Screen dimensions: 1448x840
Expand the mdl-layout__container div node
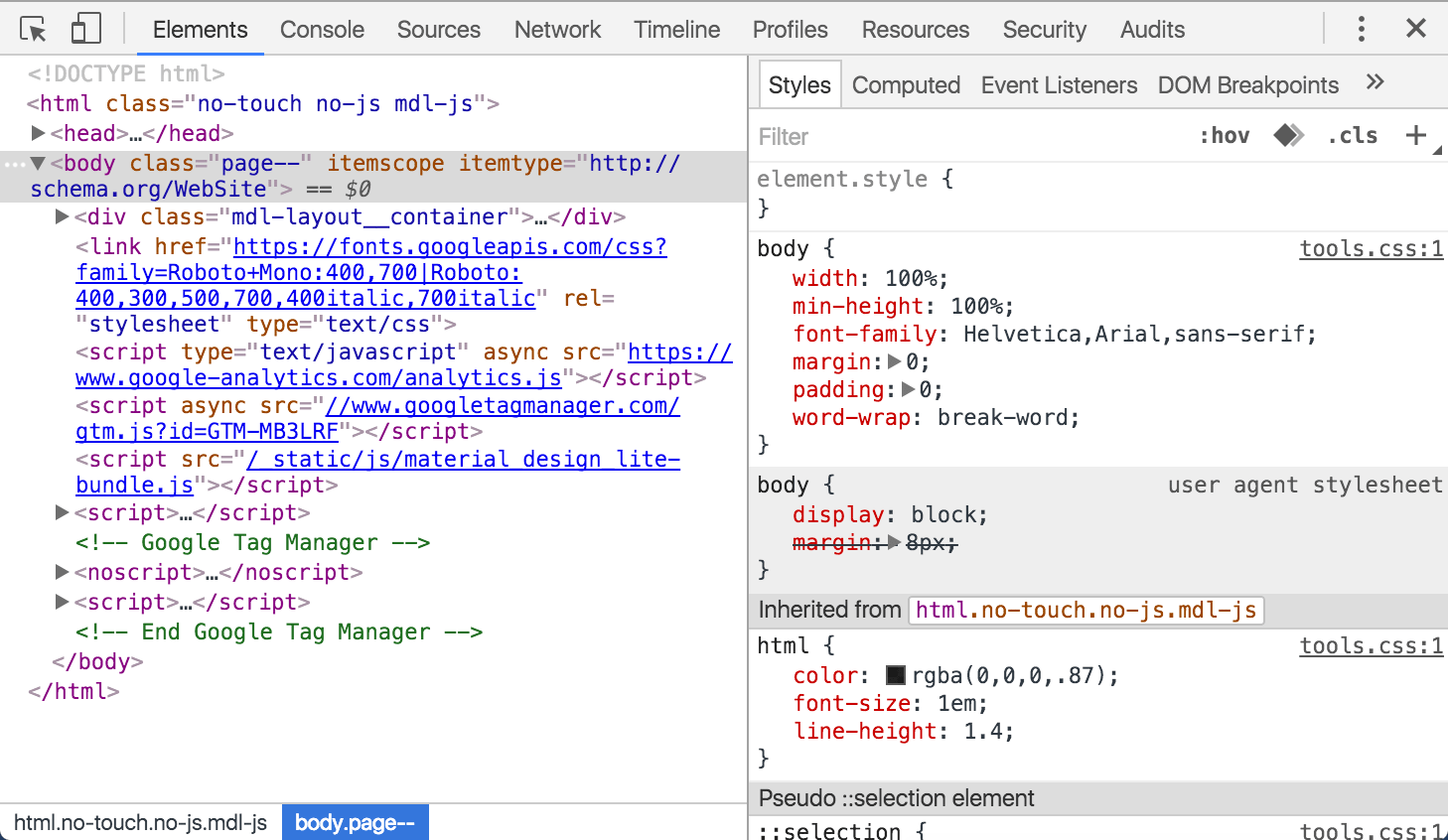[x=62, y=216]
